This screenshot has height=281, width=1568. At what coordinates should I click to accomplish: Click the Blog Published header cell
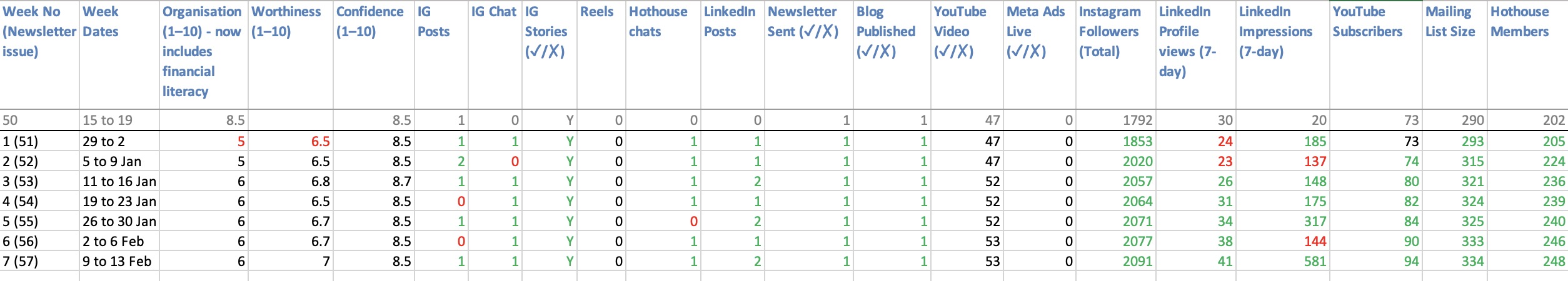pyautogui.click(x=892, y=55)
